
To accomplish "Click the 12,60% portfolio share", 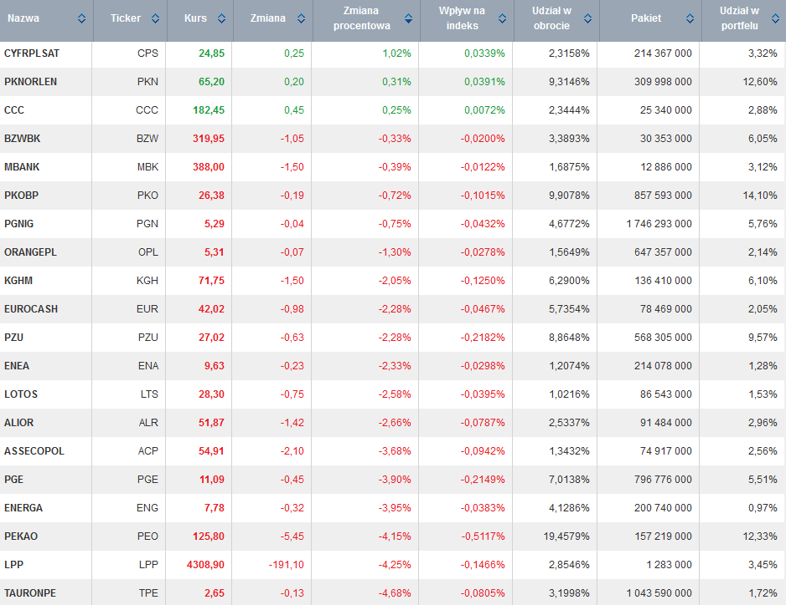I will (760, 82).
